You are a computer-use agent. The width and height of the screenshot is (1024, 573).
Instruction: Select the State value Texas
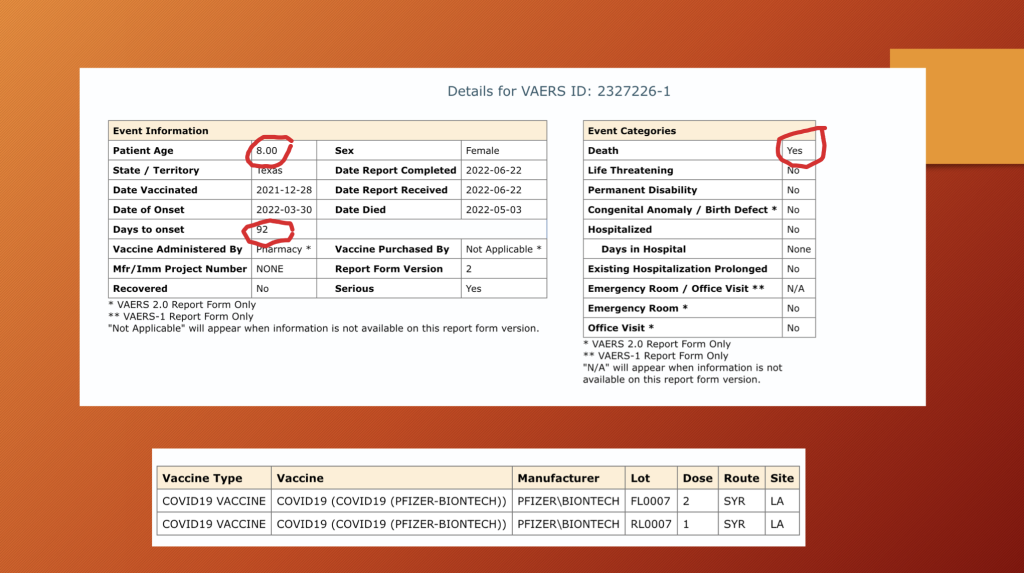coord(269,171)
